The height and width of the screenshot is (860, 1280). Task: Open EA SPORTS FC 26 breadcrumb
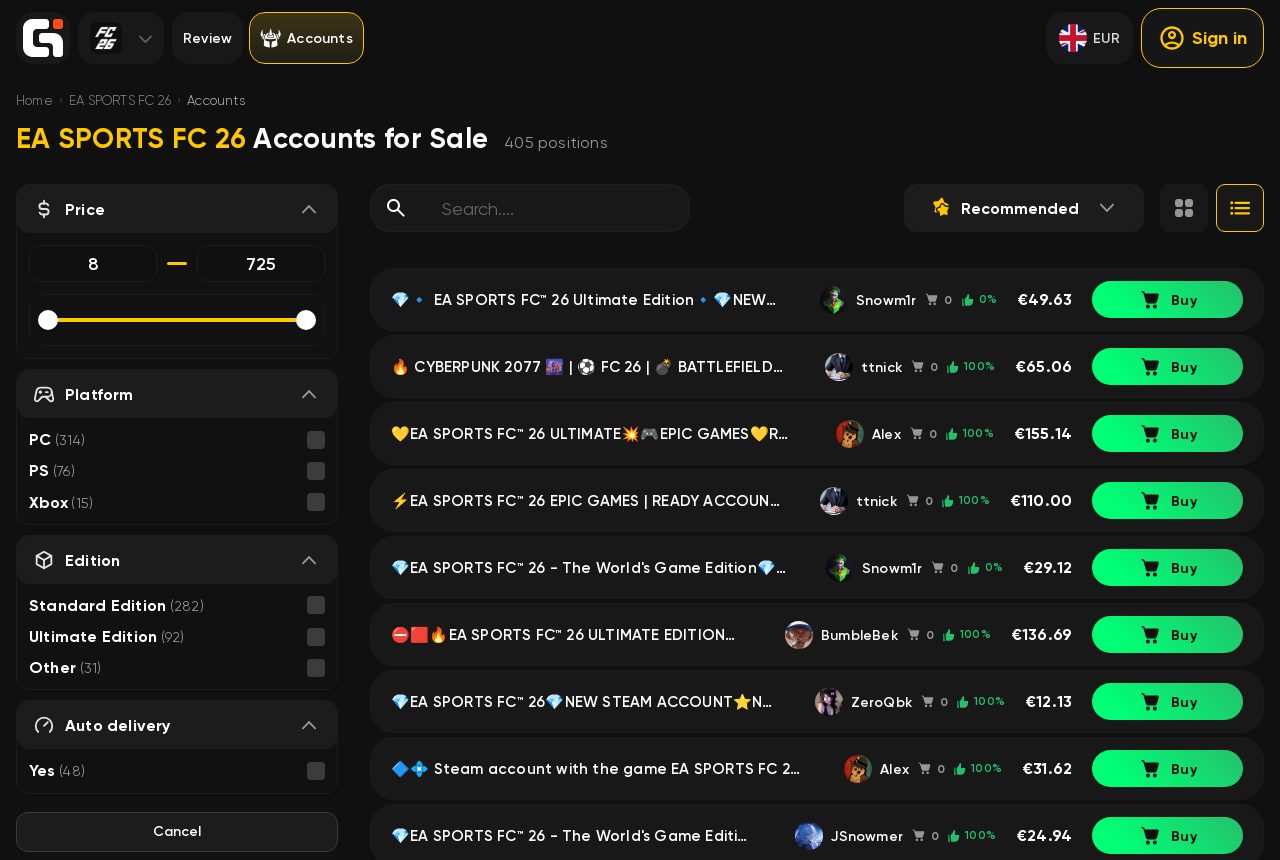(x=120, y=101)
